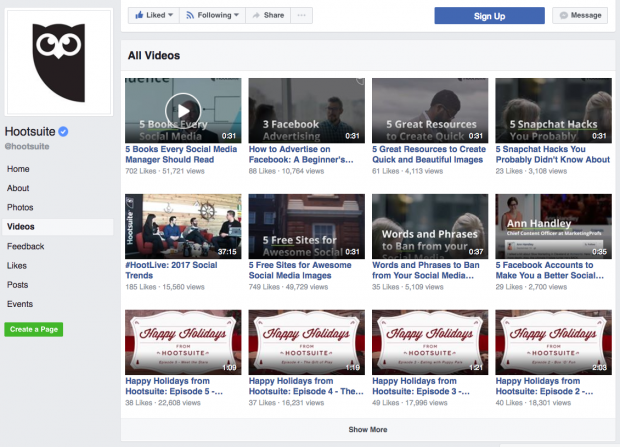Click the Hootsuite page name

30,131
